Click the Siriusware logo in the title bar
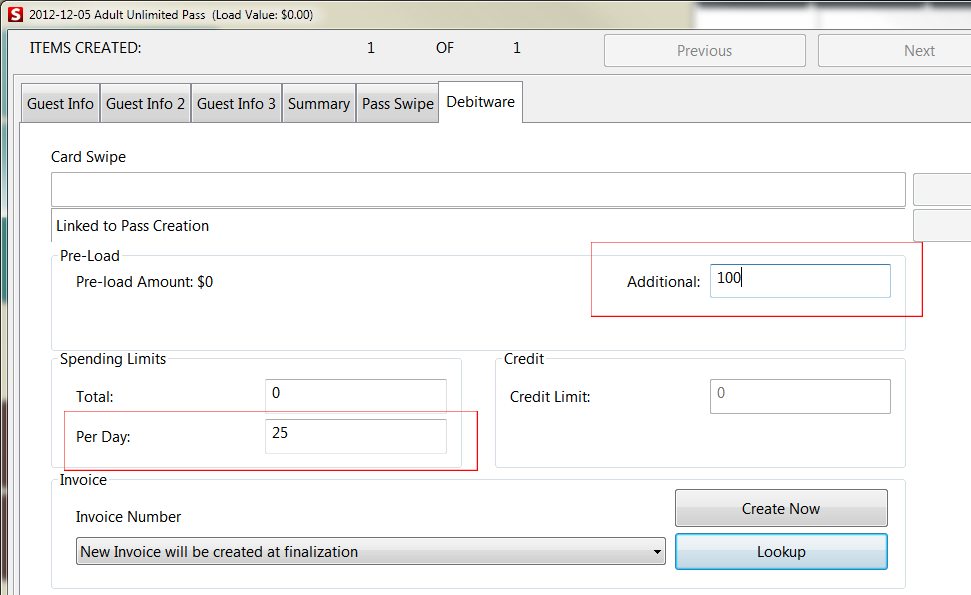Viewport: 971px width, 595px height. click(13, 13)
